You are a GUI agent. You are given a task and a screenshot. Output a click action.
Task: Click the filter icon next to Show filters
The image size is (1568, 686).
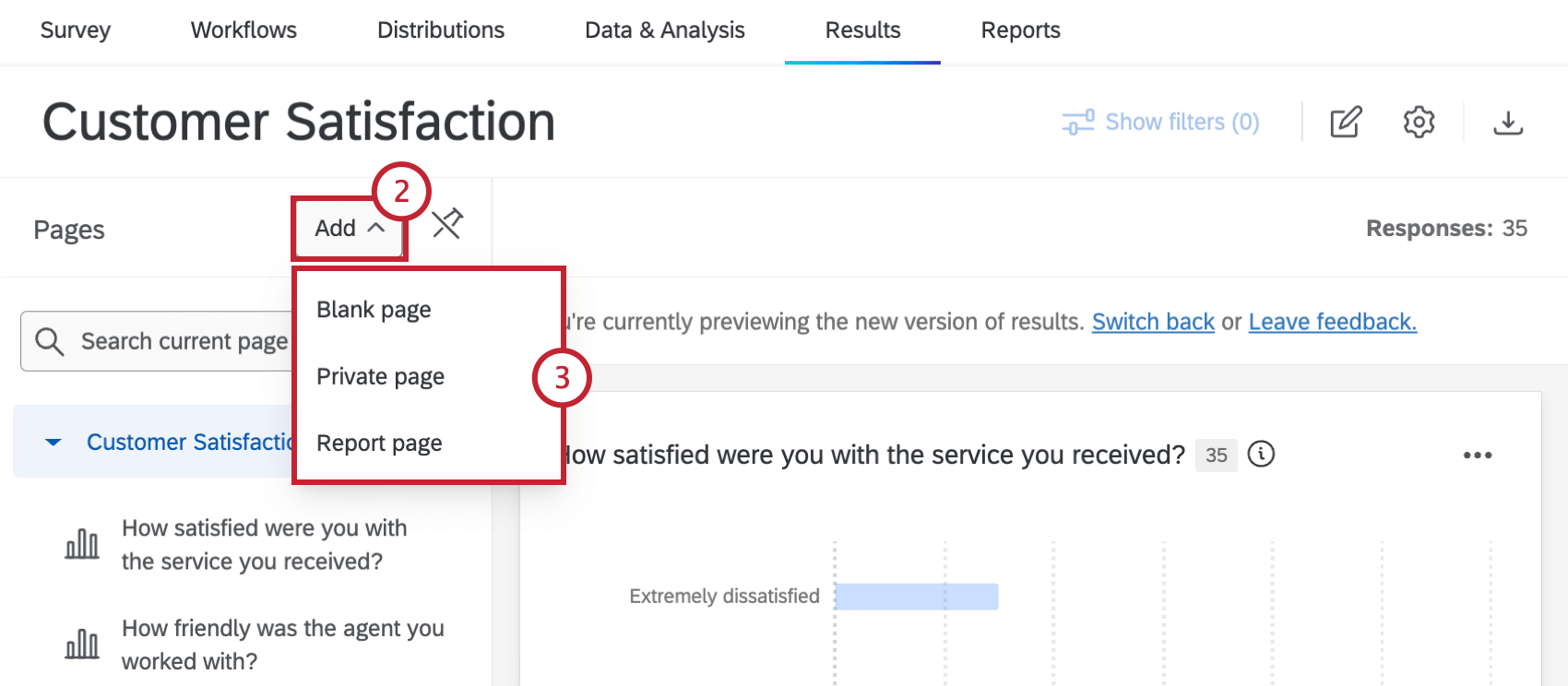(1075, 121)
